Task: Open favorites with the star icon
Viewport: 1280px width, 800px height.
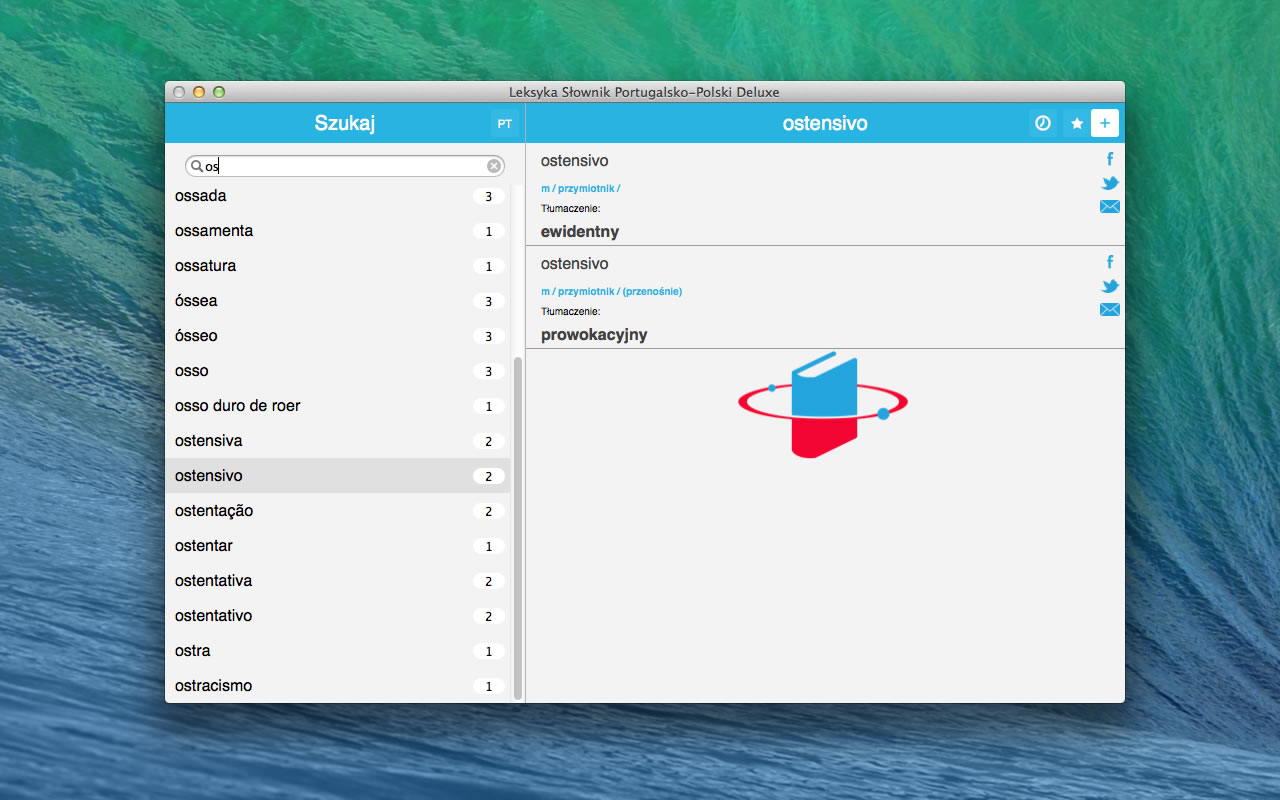Action: [1077, 123]
